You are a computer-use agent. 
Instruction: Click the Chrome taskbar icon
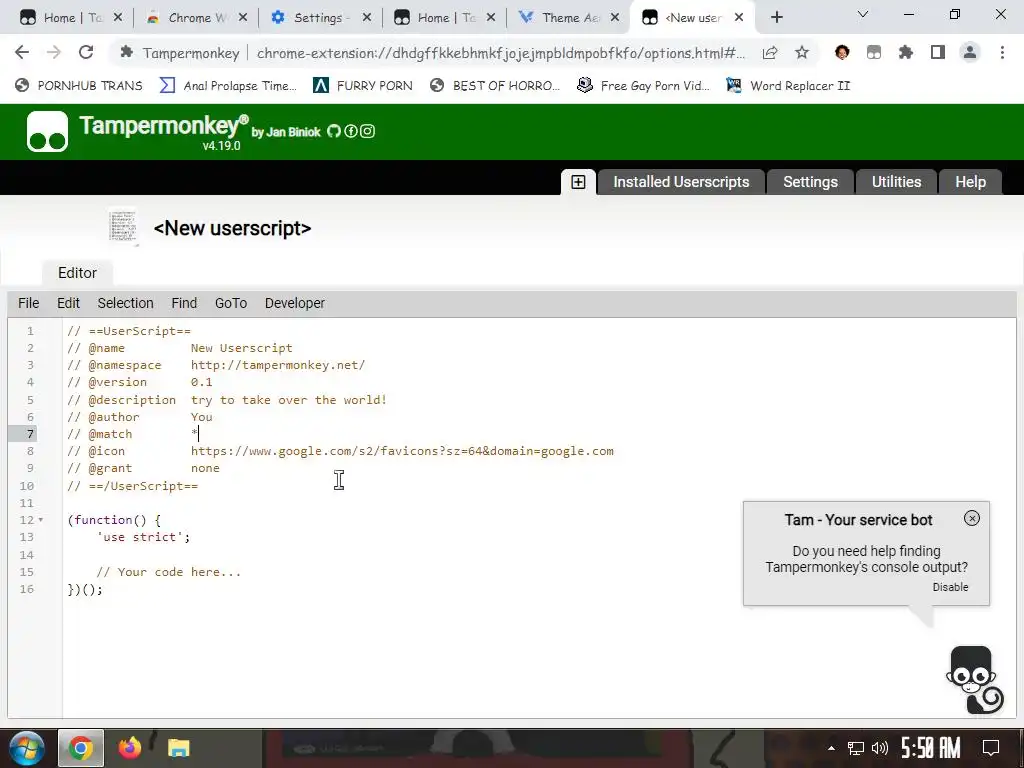80,748
